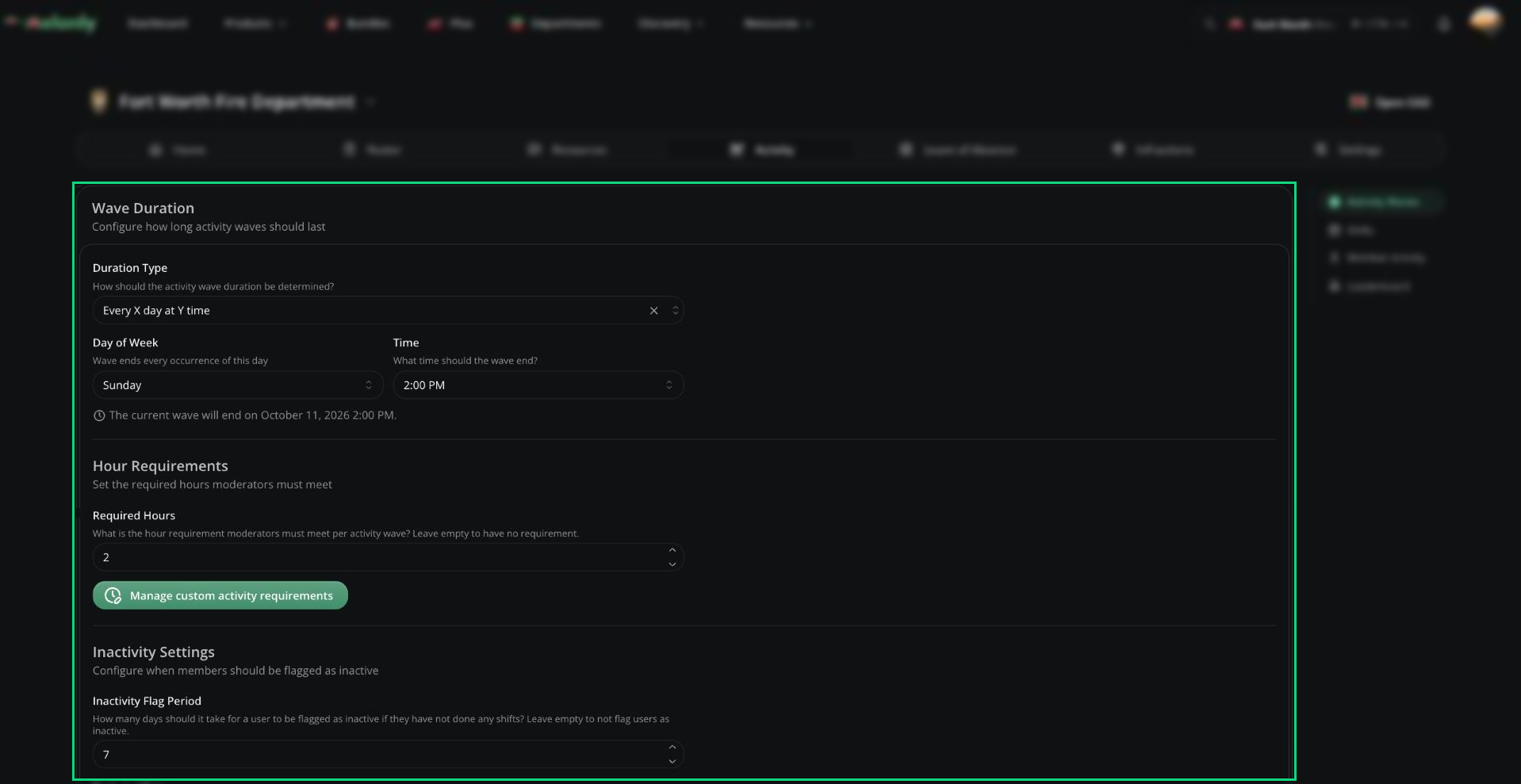
Task: Increase Inactivity Flag Period with up arrow
Action: coord(672,748)
